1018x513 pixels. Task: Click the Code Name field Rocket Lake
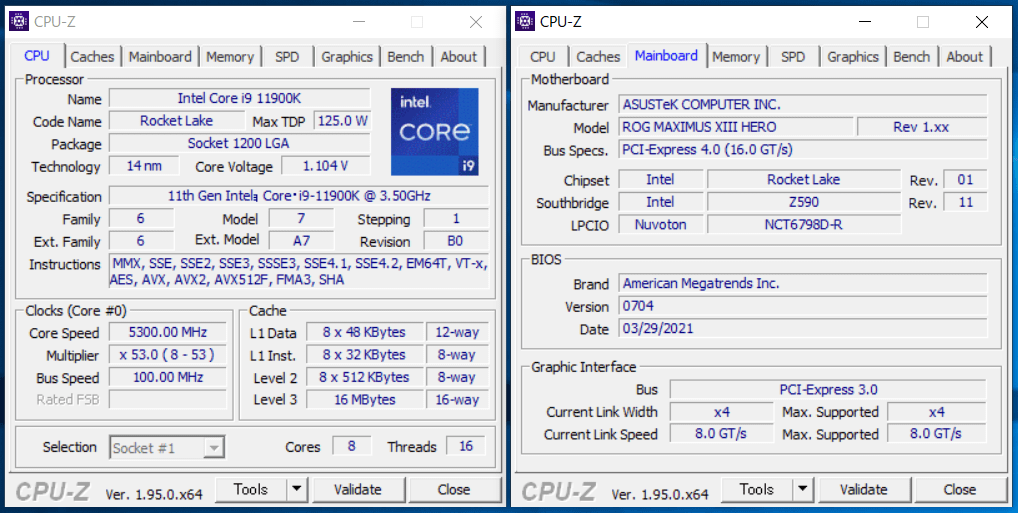click(x=176, y=121)
